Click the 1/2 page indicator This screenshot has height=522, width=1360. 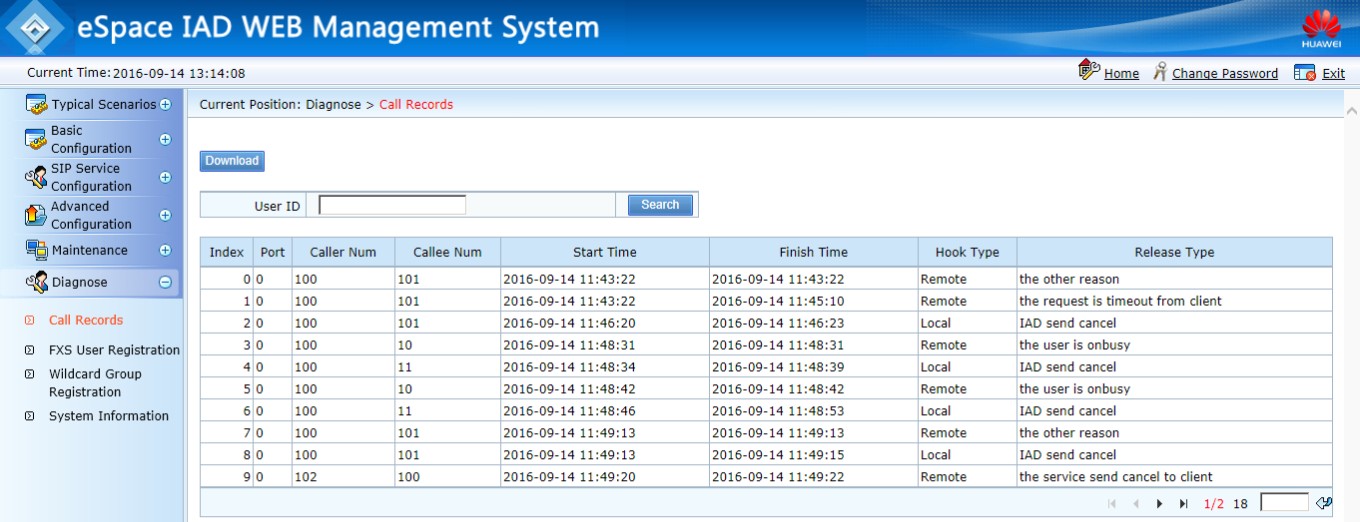click(x=1214, y=504)
